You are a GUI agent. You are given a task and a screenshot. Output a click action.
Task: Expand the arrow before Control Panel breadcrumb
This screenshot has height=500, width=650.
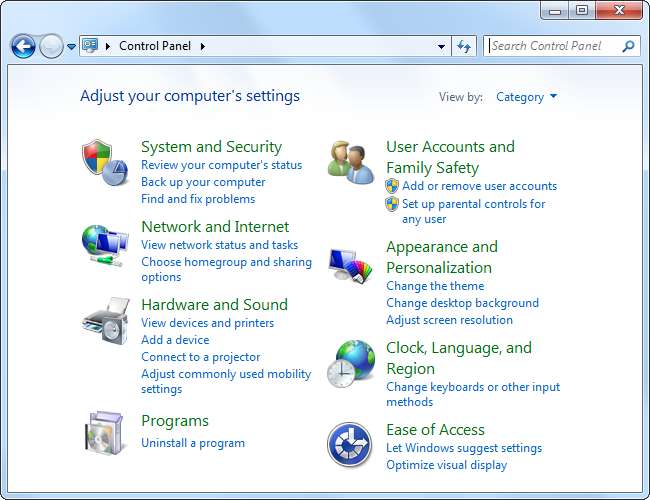(108, 46)
